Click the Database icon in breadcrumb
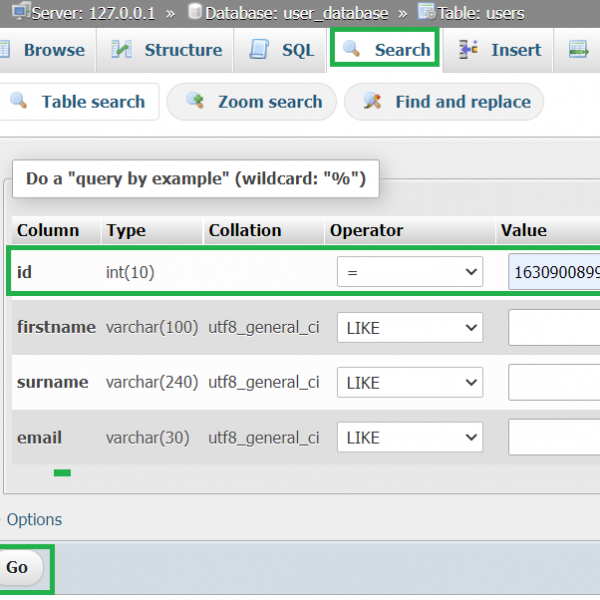Viewport: 600px width, 600px height. pyautogui.click(x=195, y=12)
